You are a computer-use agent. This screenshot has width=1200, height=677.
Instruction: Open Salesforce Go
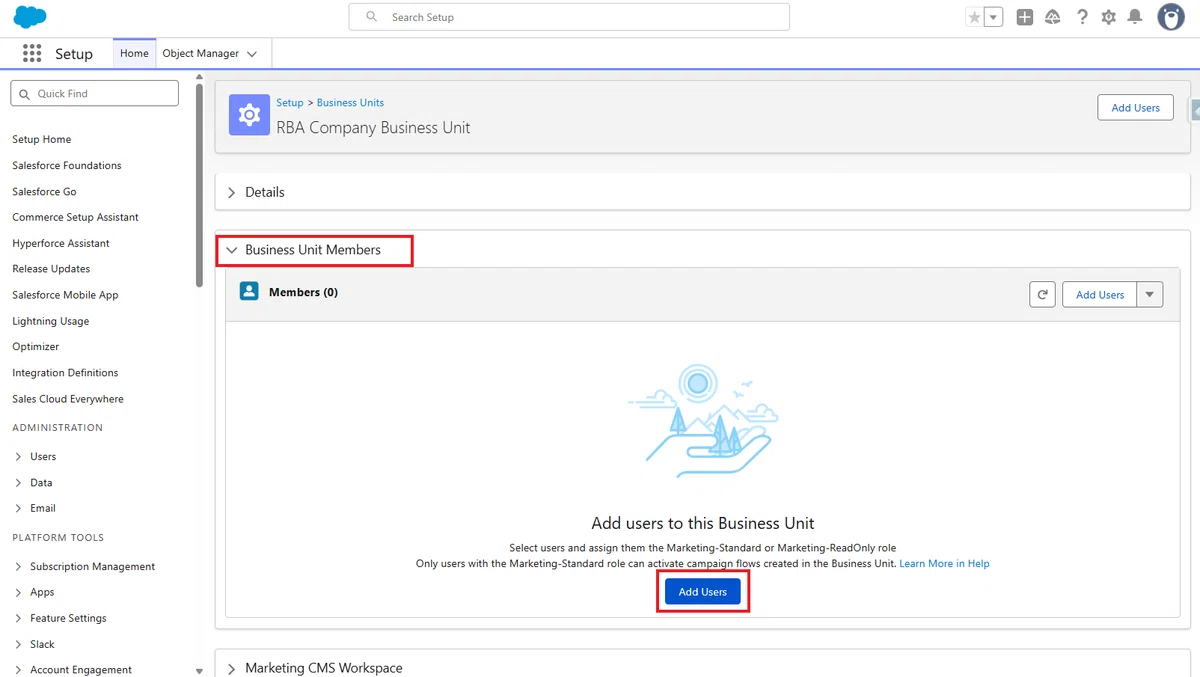click(x=44, y=191)
